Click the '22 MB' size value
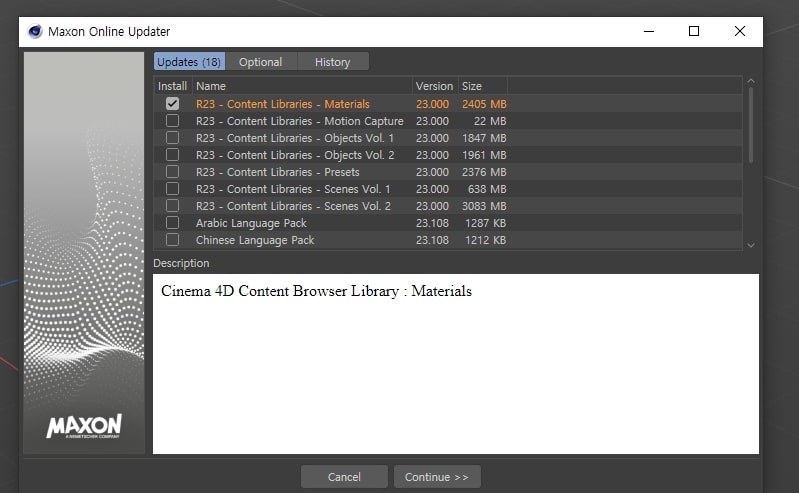This screenshot has width=799, height=493. (x=490, y=121)
